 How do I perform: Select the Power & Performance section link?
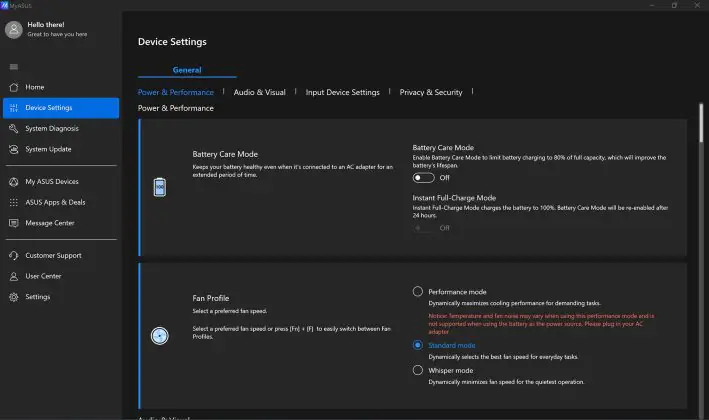click(175, 92)
